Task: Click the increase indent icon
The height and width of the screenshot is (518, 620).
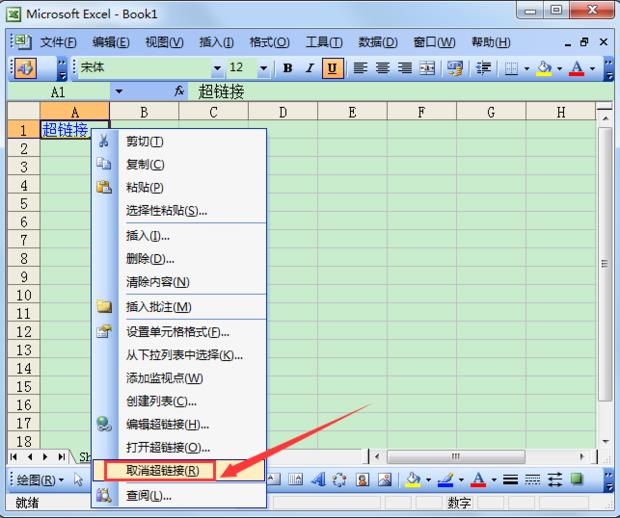Action: pyautogui.click(x=483, y=68)
